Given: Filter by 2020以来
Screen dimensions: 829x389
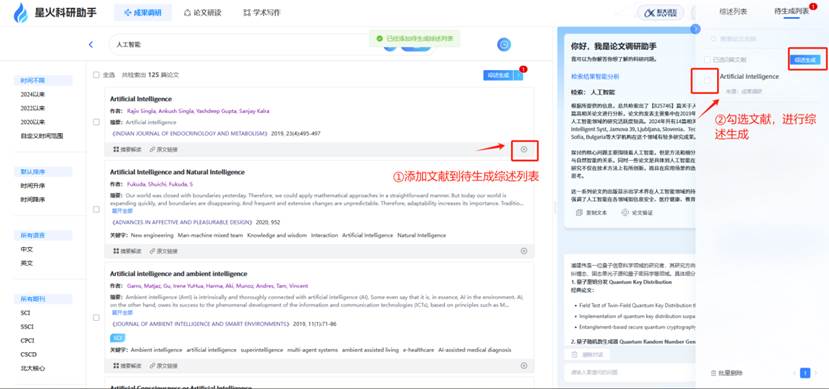Looking at the screenshot, I should (32, 122).
